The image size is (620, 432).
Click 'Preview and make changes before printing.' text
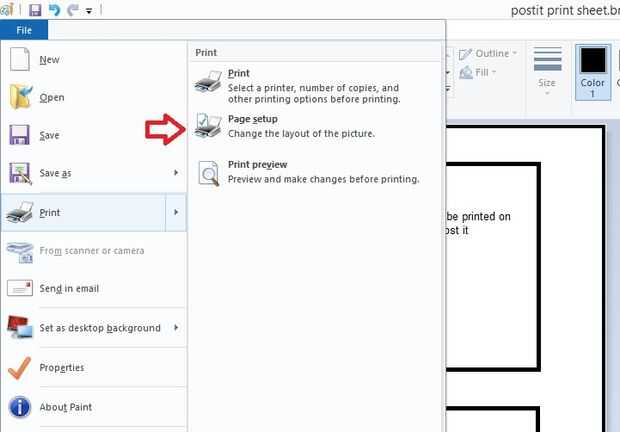(323, 179)
